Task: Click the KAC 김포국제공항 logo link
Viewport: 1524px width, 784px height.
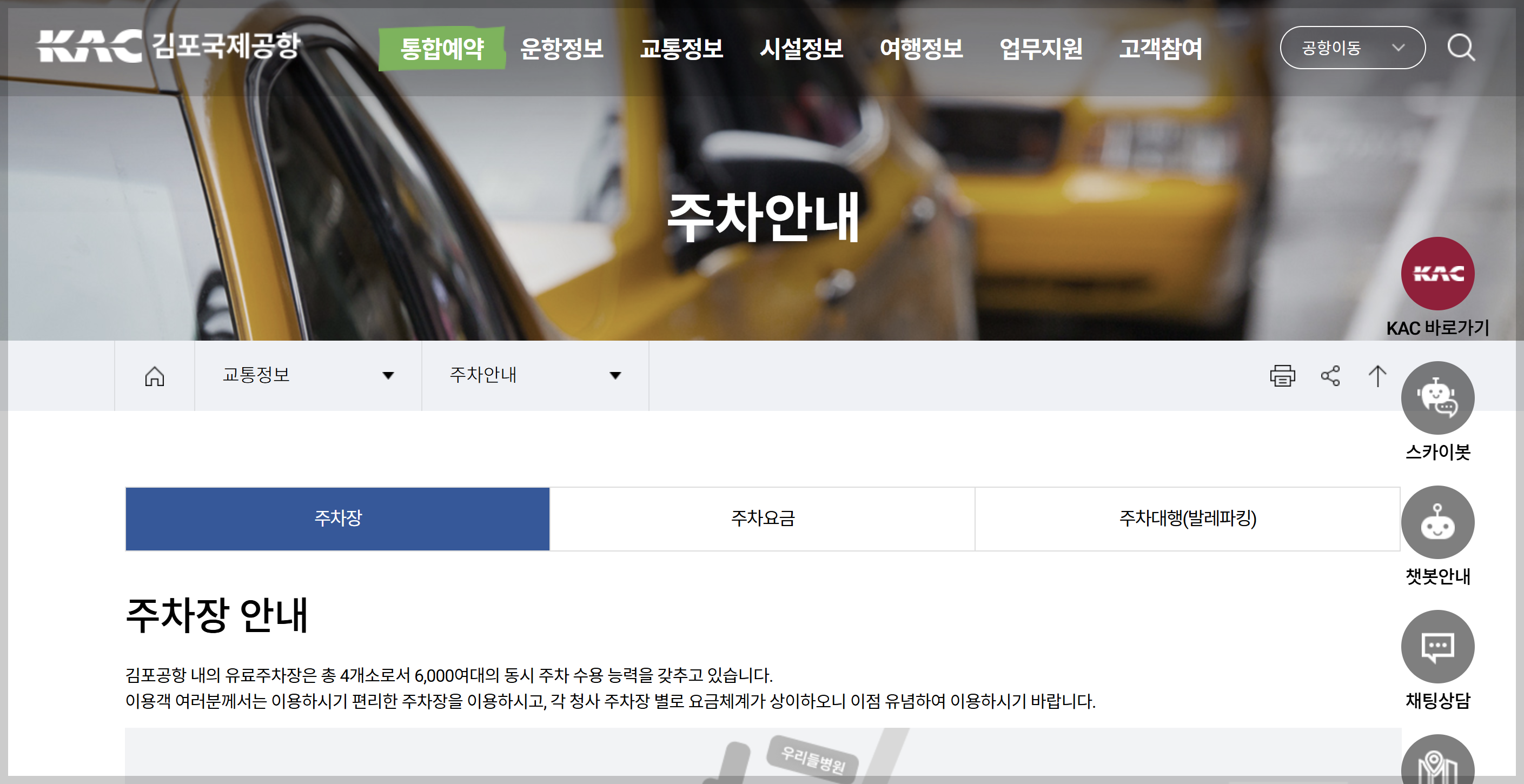Action: 169,46
